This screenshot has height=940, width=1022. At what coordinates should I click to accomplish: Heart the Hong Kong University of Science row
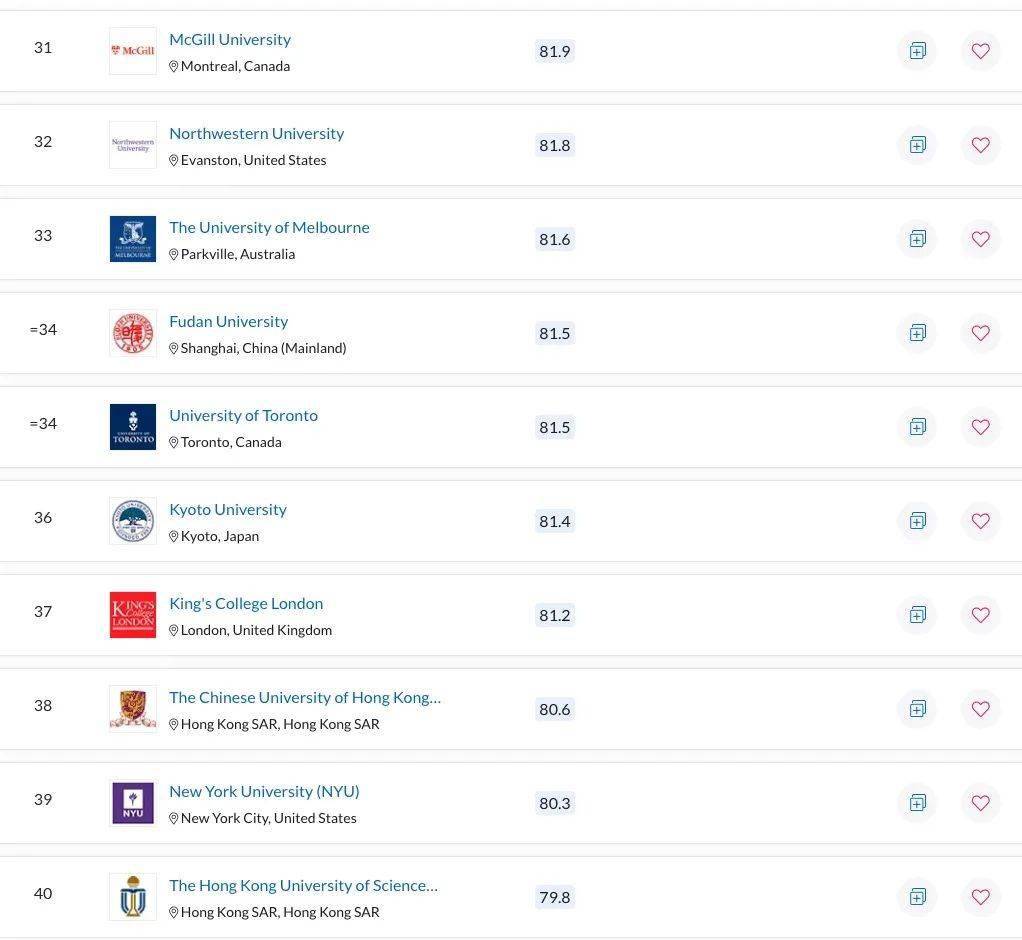(980, 897)
